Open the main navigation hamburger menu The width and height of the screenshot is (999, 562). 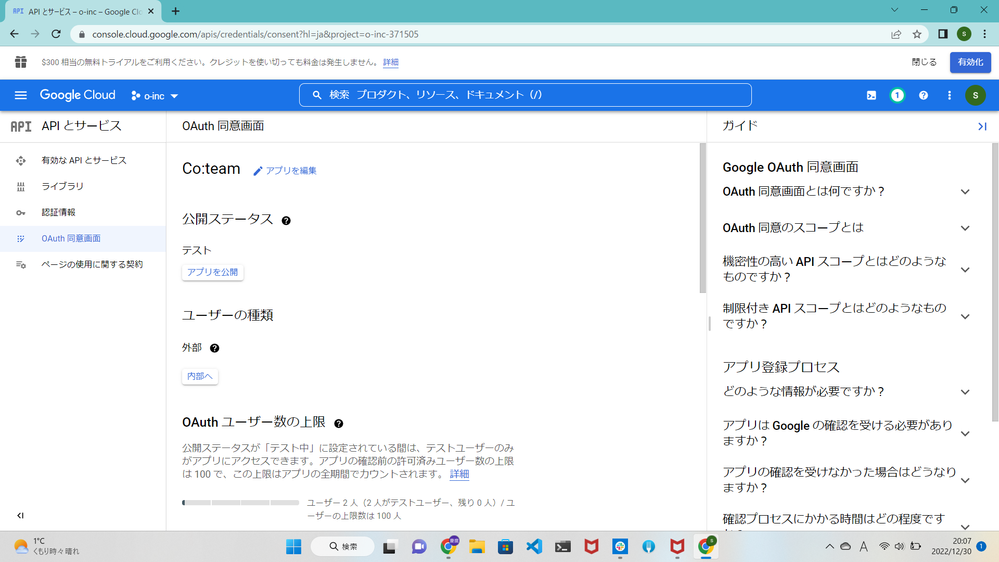20,95
